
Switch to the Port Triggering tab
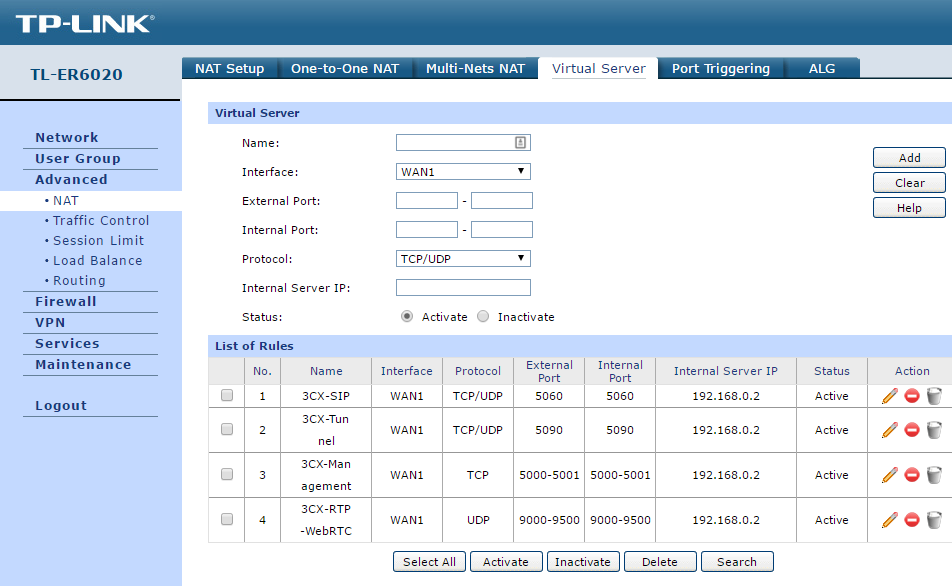click(x=721, y=69)
